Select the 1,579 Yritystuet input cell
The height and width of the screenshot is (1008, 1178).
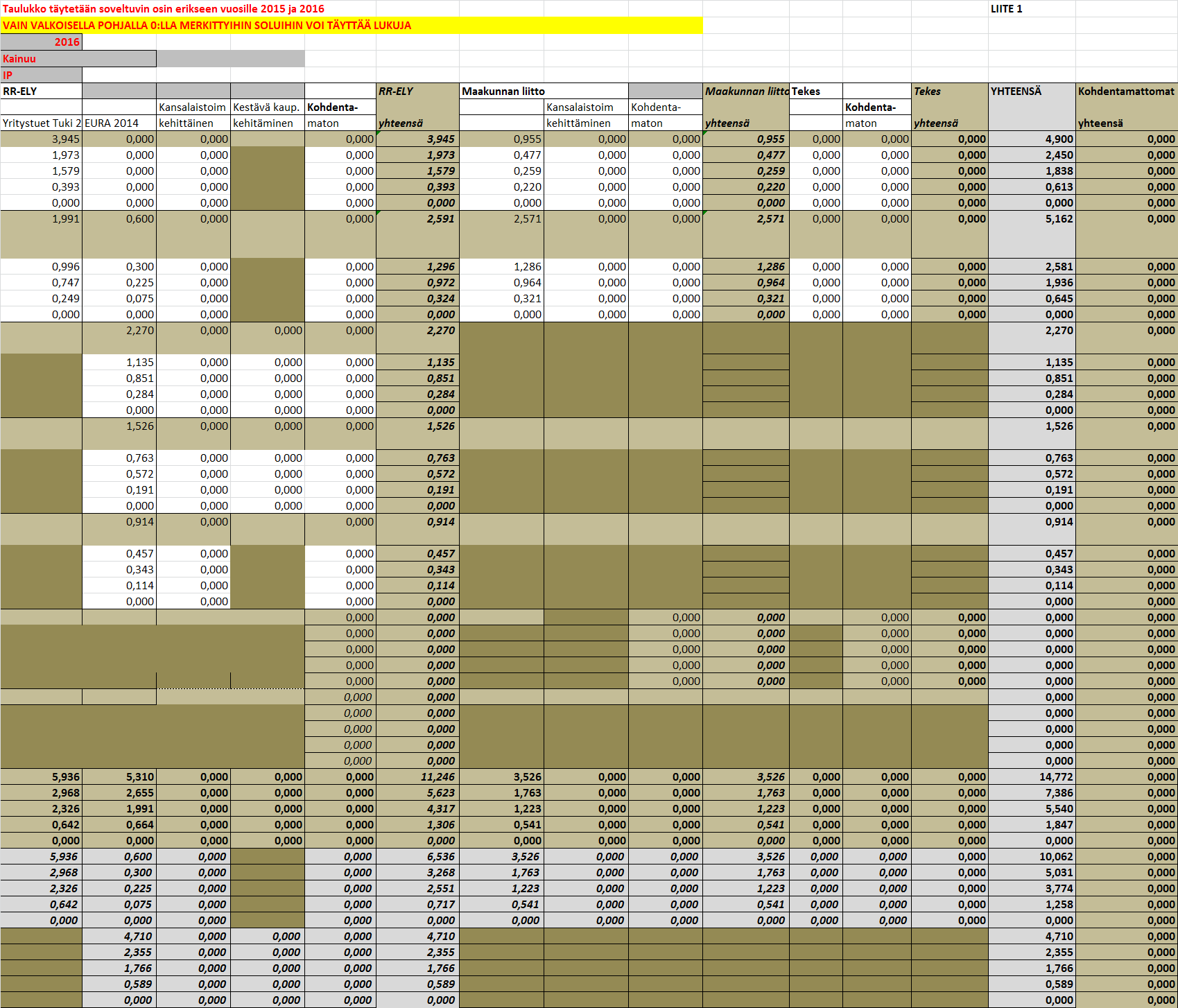[x=41, y=171]
